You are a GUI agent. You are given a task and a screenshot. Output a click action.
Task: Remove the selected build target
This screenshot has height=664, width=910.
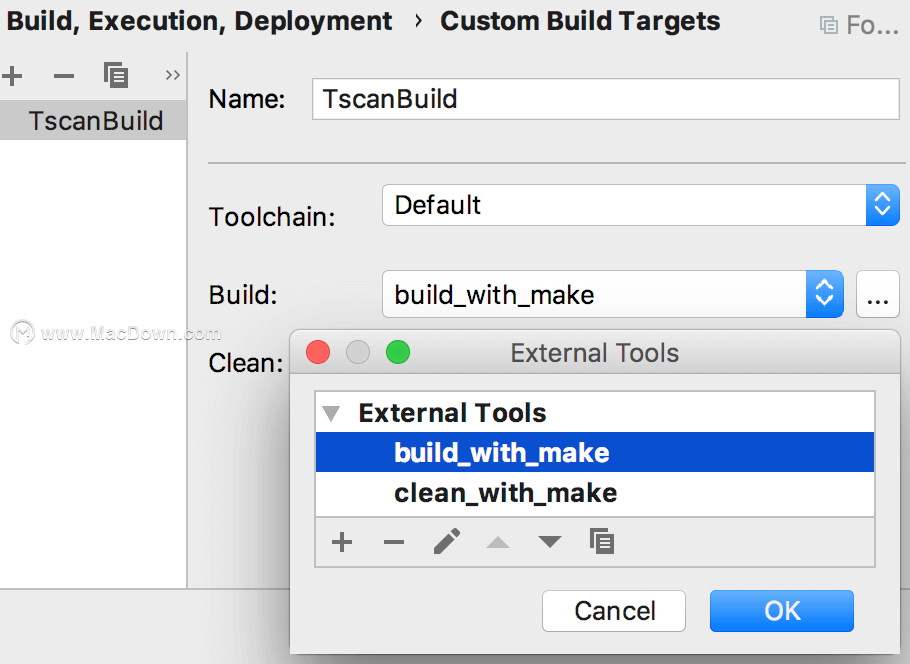pos(64,75)
